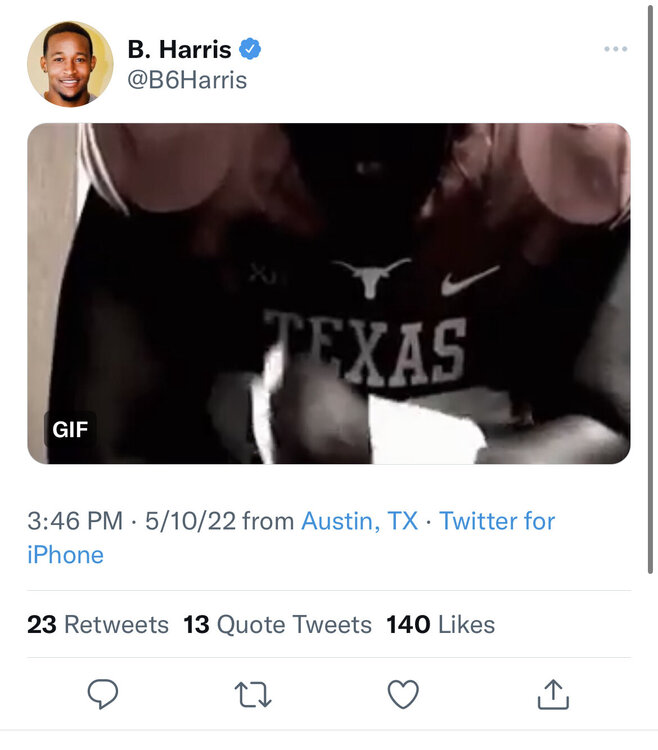
Task: Visit the @B6Harris handle
Action: coord(187,79)
